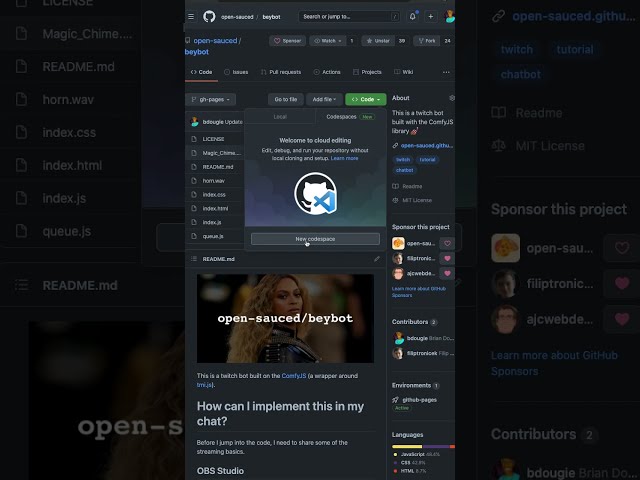Toggle the green Code dropdown button

click(366, 100)
